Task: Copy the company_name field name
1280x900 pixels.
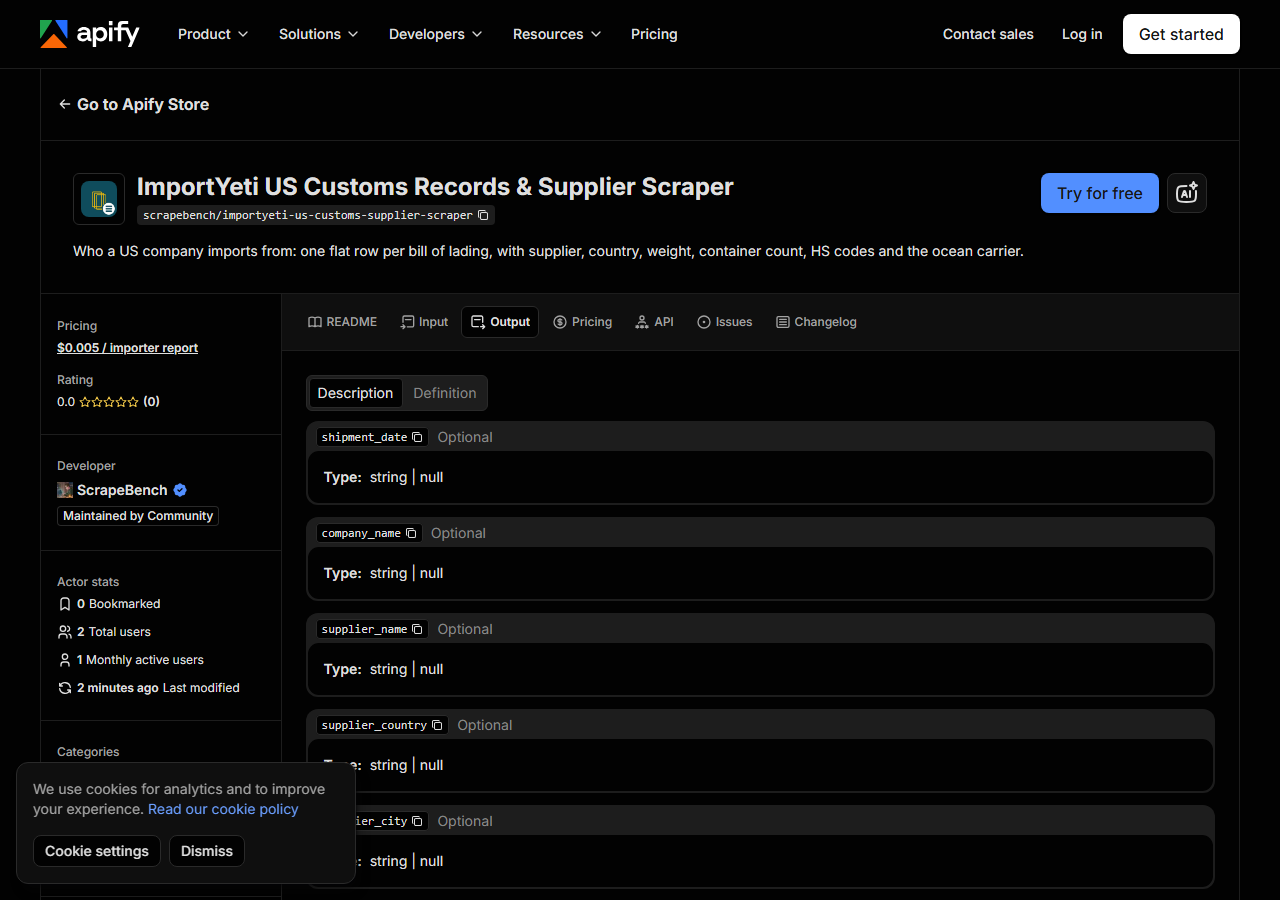Action: pos(411,533)
